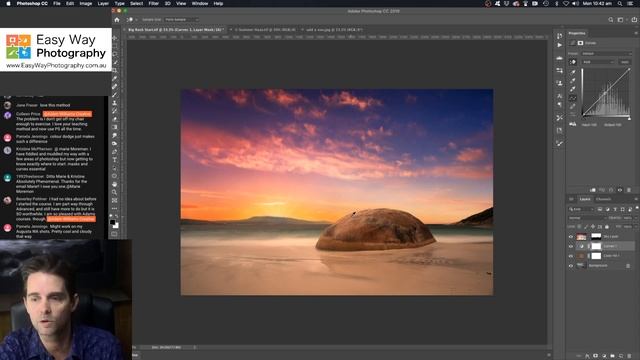Open the Properties panel flyout menu

pos(636,33)
